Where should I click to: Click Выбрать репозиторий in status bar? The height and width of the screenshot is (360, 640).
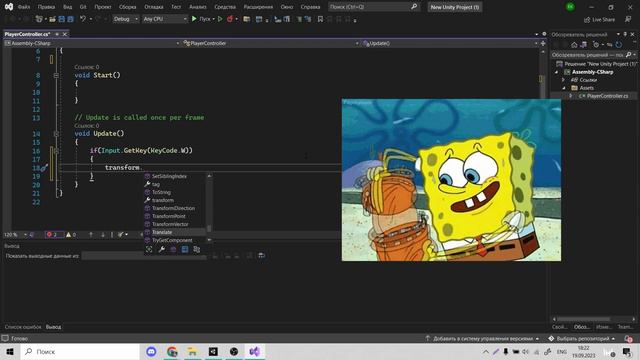[x=582, y=339]
